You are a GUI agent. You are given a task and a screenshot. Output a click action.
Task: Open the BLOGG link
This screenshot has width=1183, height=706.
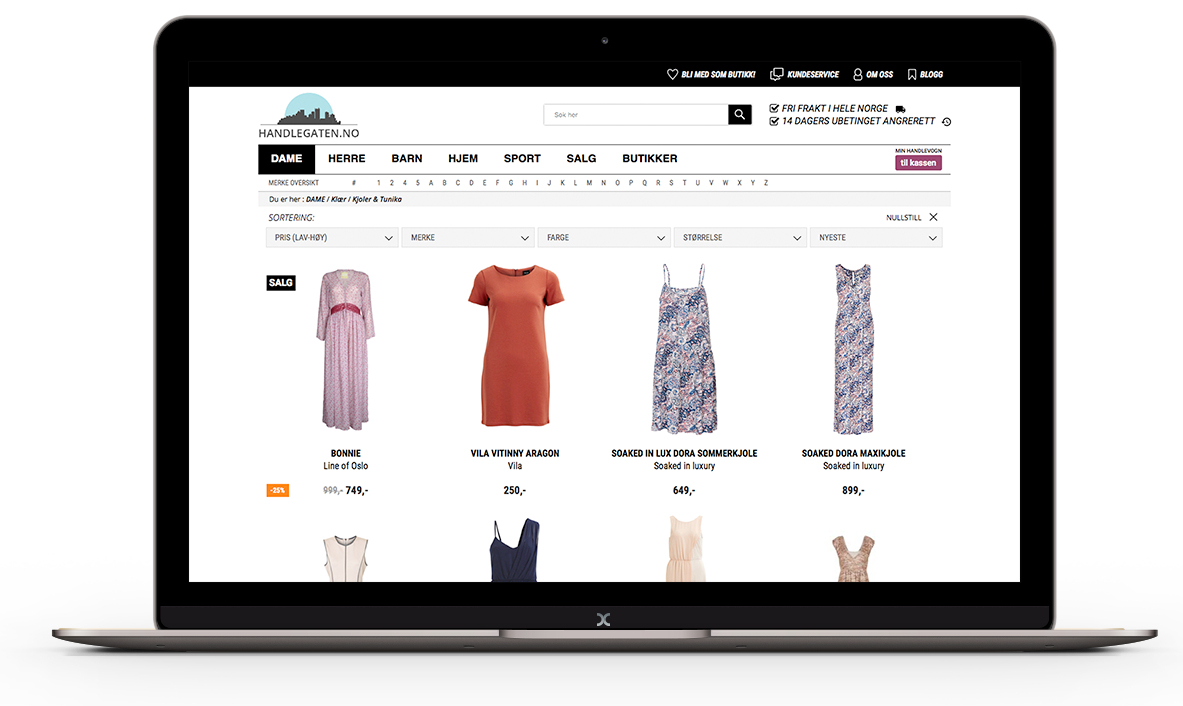pos(932,75)
